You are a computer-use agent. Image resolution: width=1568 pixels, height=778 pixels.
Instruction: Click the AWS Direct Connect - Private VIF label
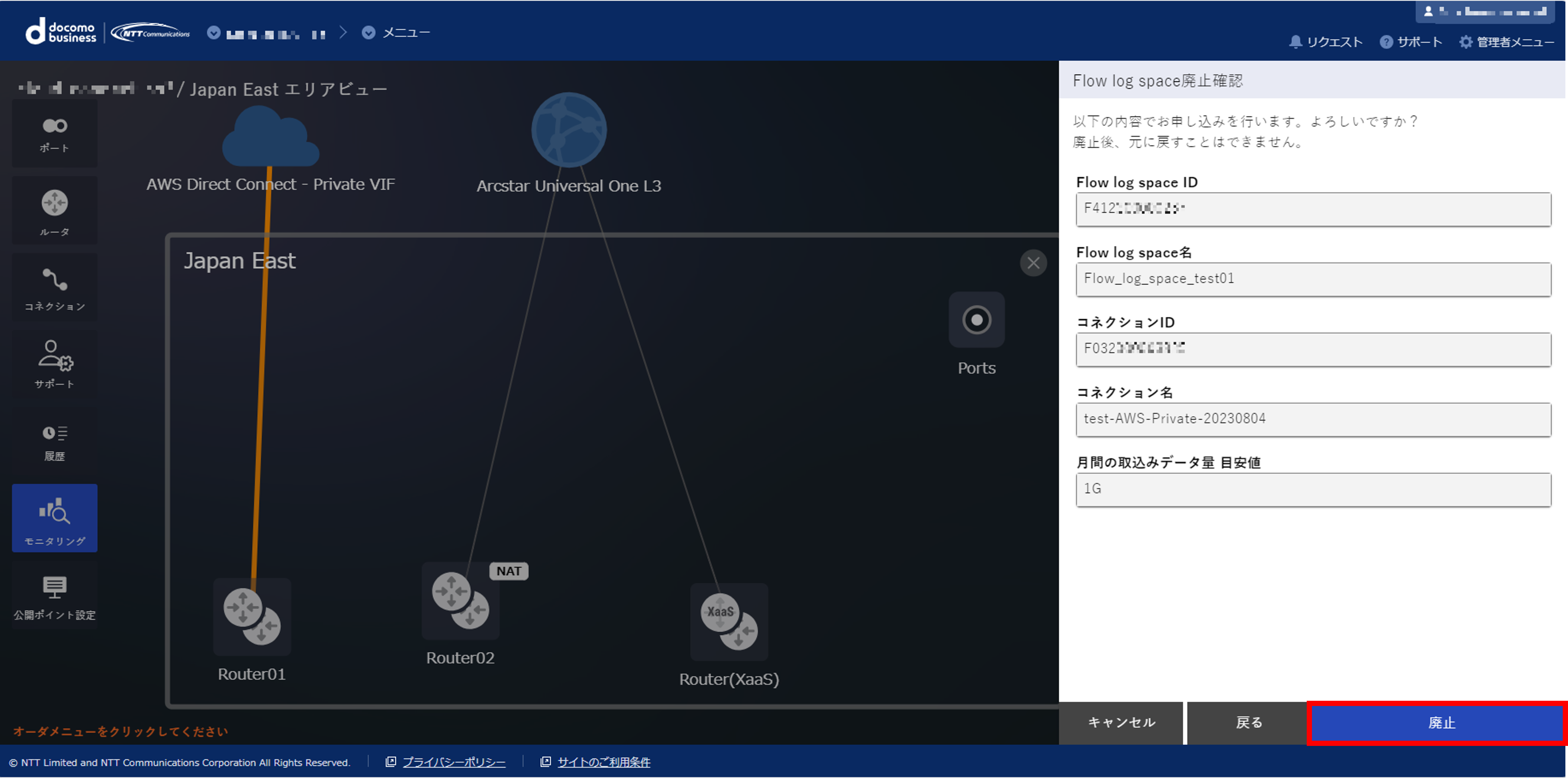(271, 184)
